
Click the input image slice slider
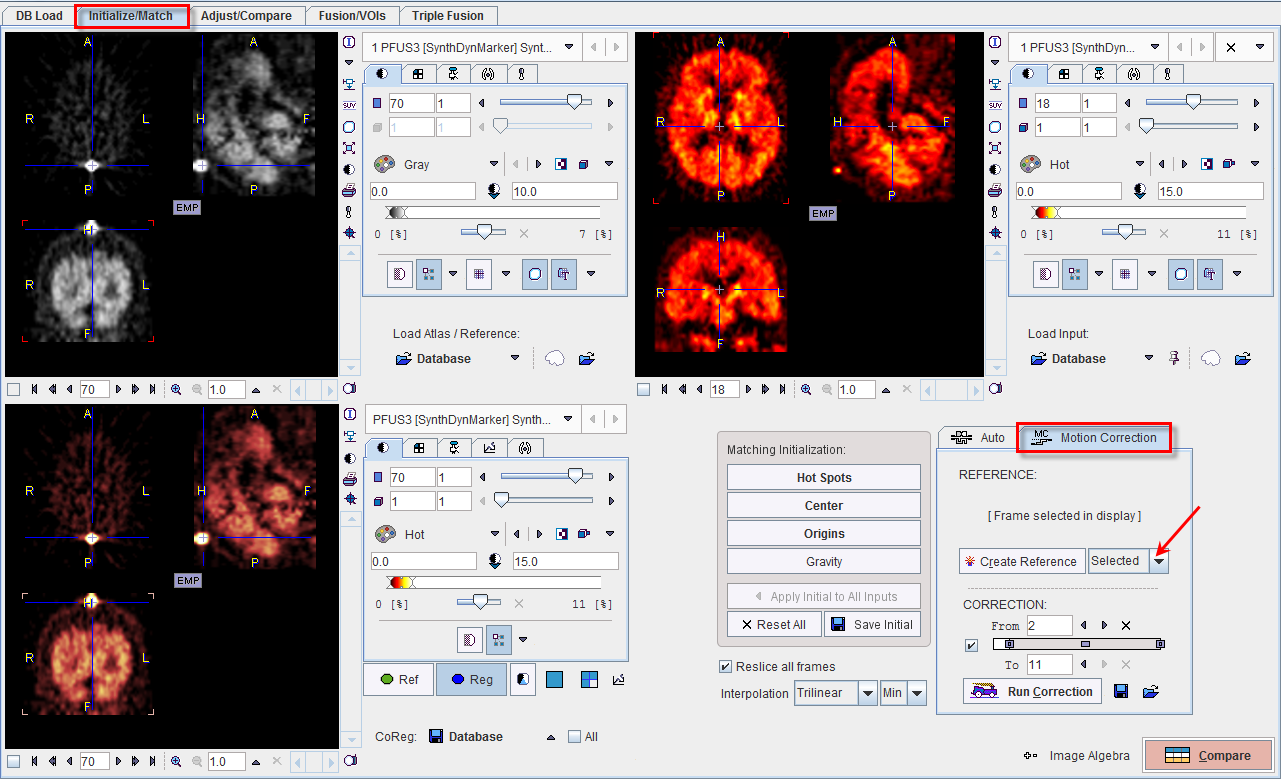pyautogui.click(x=1191, y=102)
